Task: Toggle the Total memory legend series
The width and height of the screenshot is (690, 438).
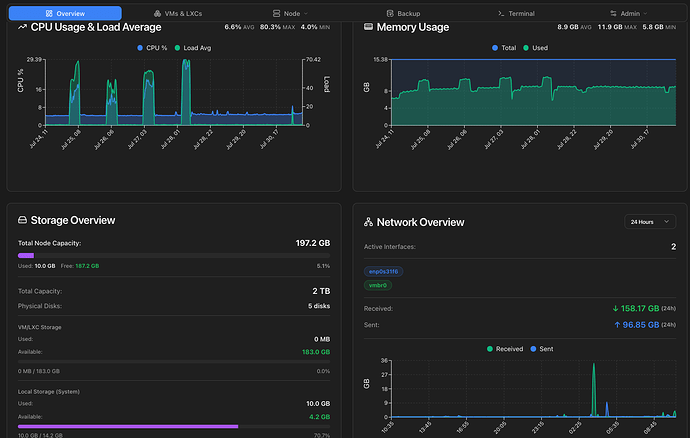Action: (x=504, y=48)
